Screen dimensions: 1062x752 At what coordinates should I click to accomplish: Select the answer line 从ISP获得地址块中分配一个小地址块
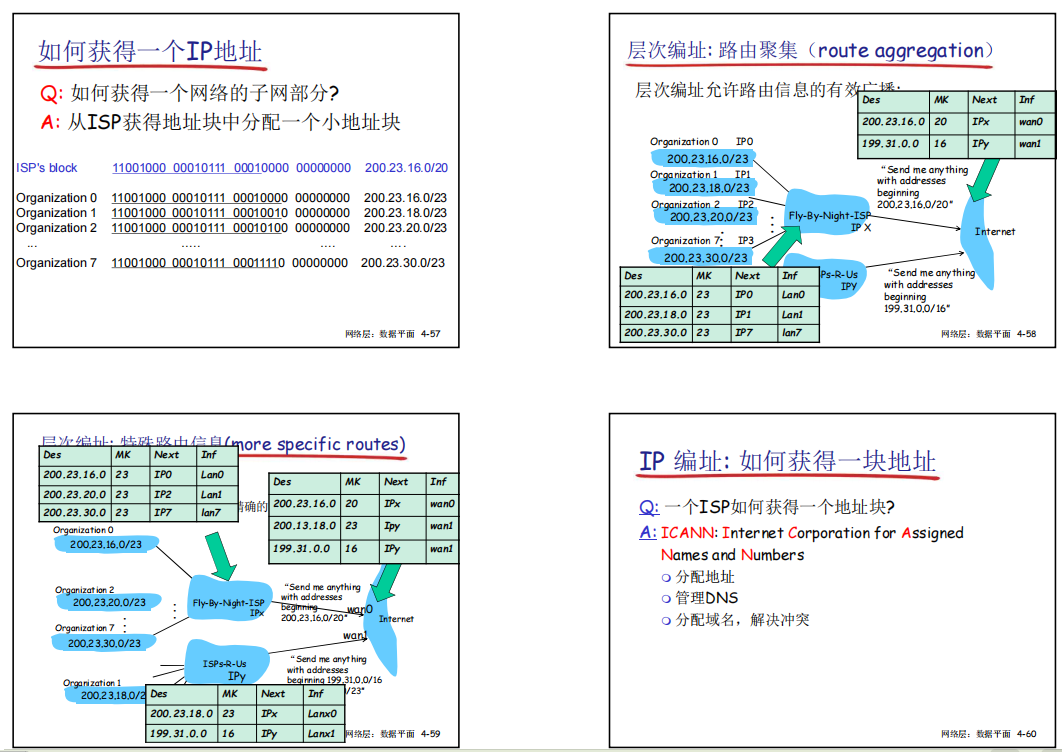[x=234, y=122]
